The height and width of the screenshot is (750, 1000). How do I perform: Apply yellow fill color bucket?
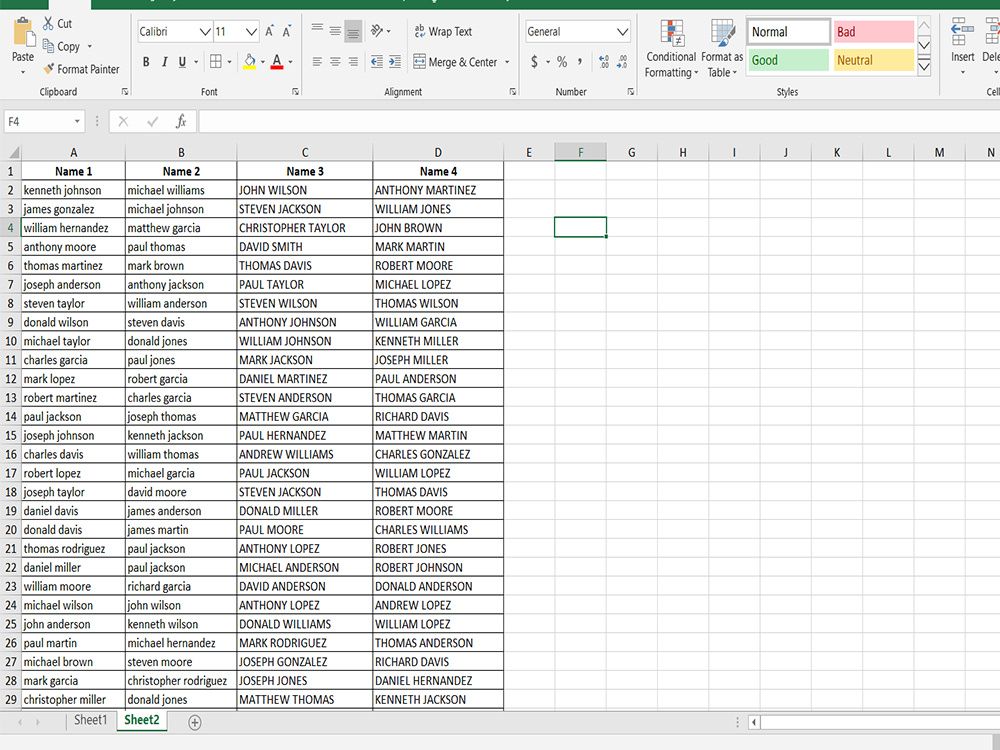coord(249,62)
